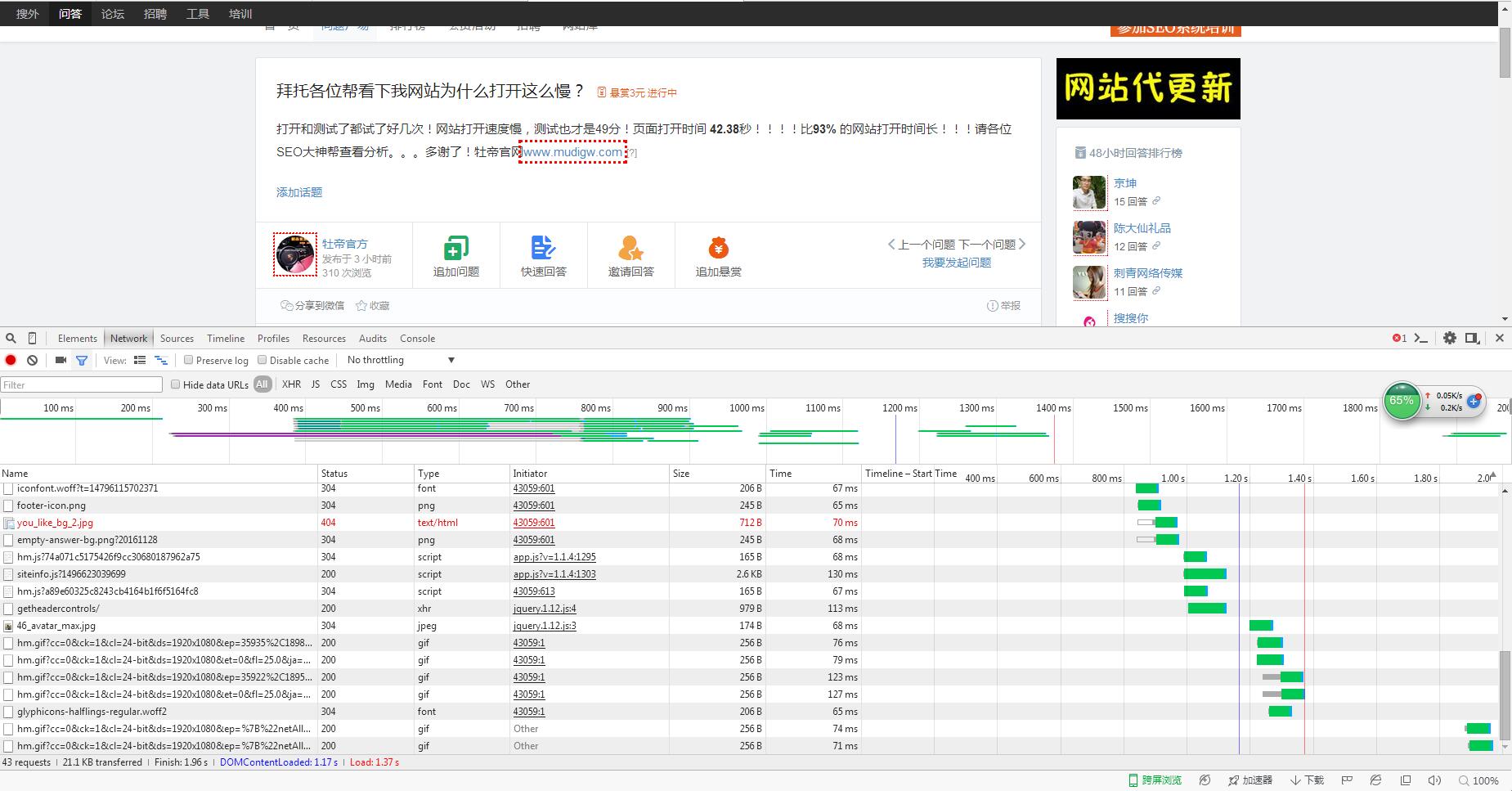
Task: Enable the Preserve log checkbox
Action: click(x=189, y=360)
